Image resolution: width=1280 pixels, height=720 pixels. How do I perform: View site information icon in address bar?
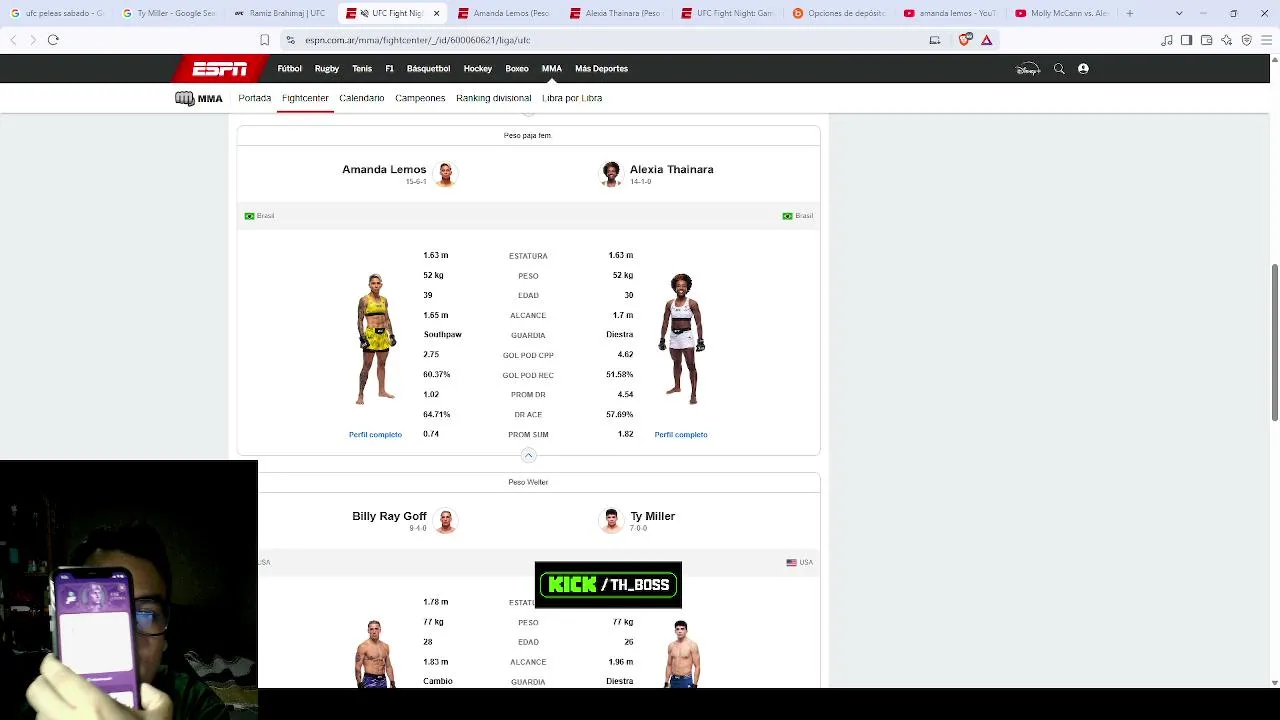[290, 40]
